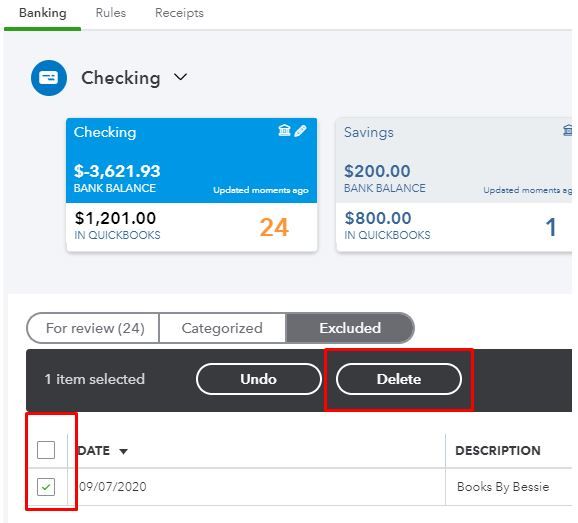The width and height of the screenshot is (578, 523).
Task: Click the Delete button
Action: [x=399, y=379]
